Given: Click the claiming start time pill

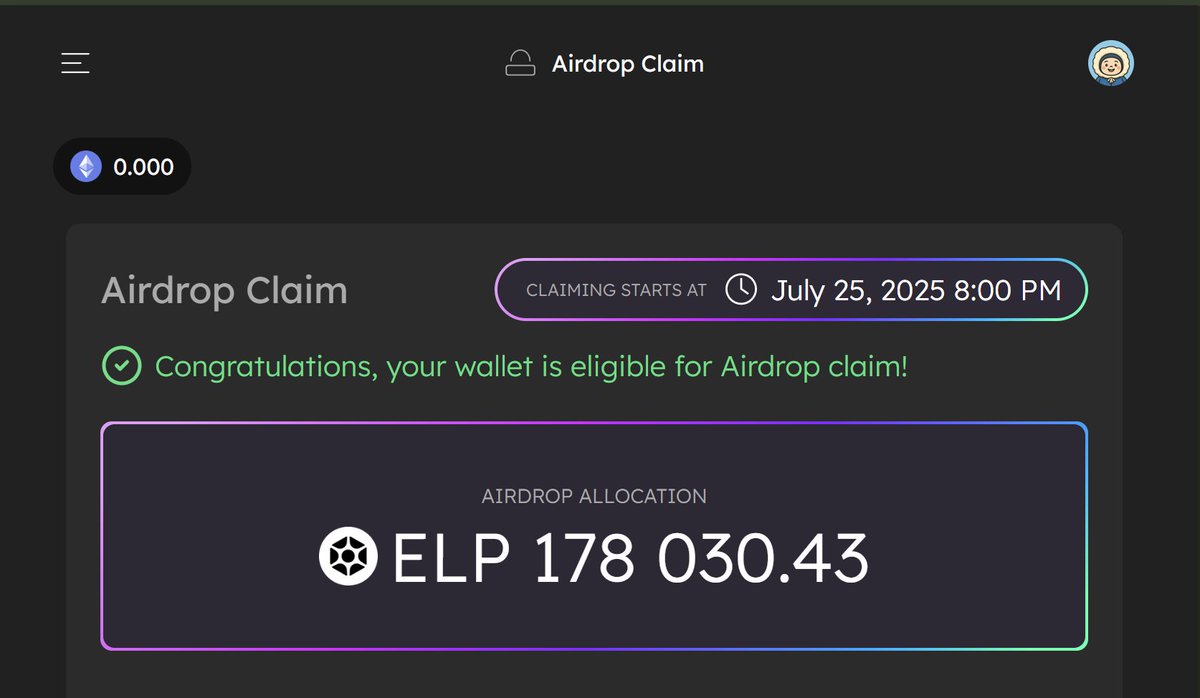Looking at the screenshot, I should pyautogui.click(x=791, y=290).
